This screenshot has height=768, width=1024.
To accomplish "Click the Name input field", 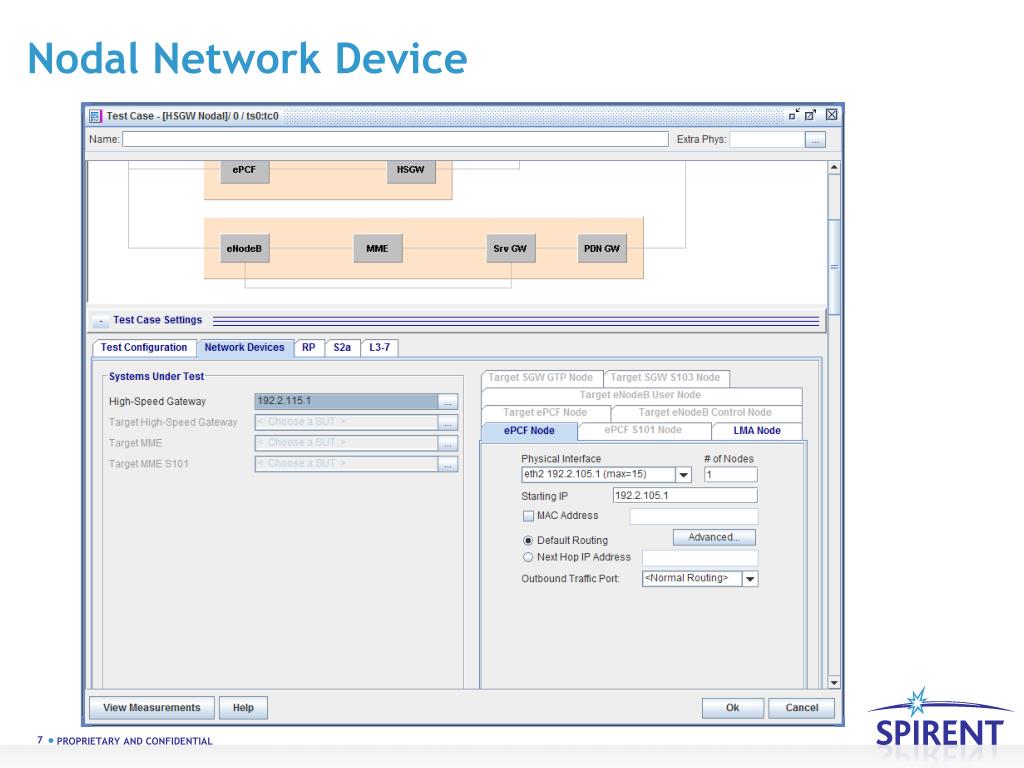I will pos(395,139).
